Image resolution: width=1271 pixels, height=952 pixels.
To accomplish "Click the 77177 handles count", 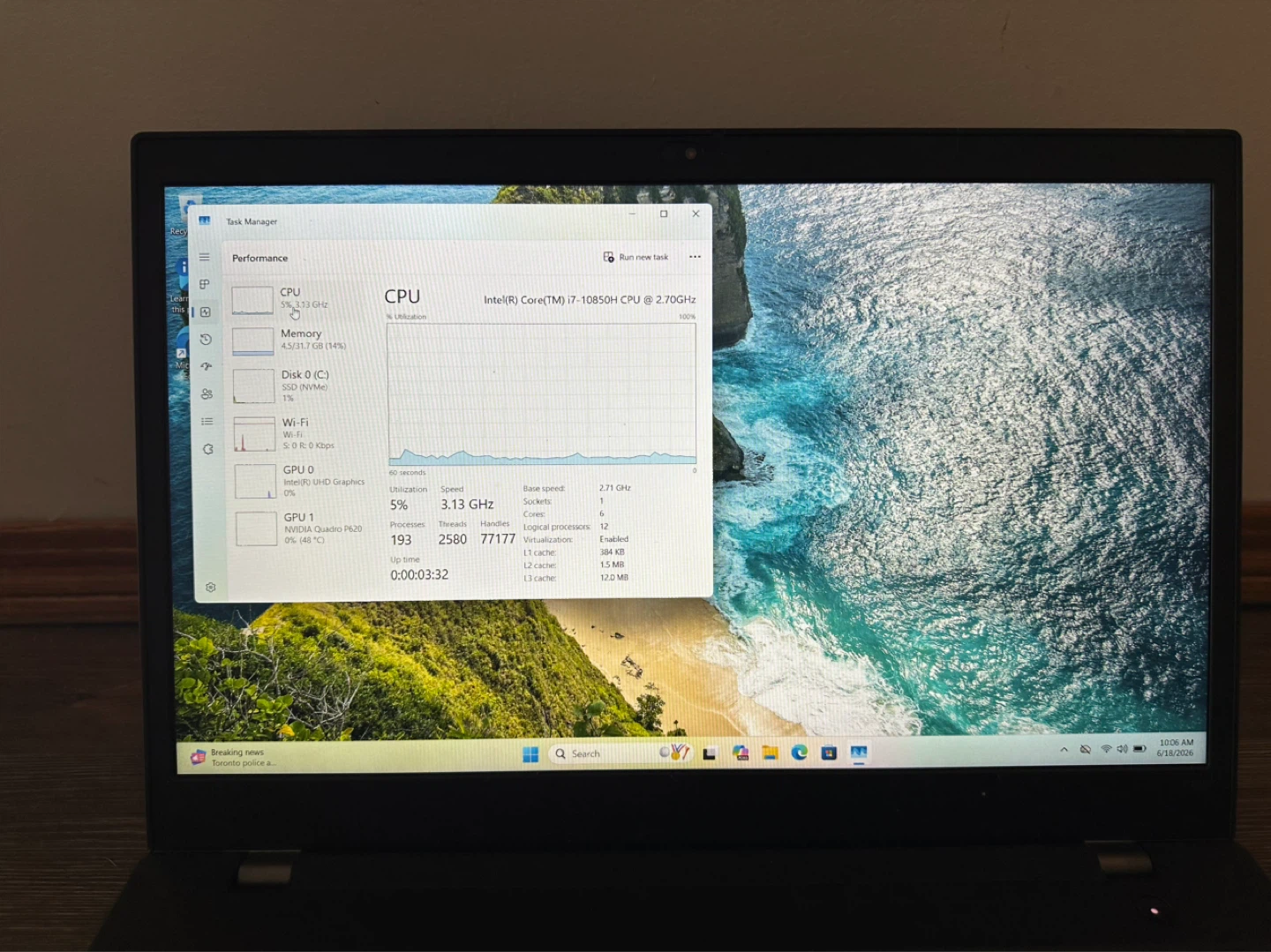I will click(x=498, y=539).
